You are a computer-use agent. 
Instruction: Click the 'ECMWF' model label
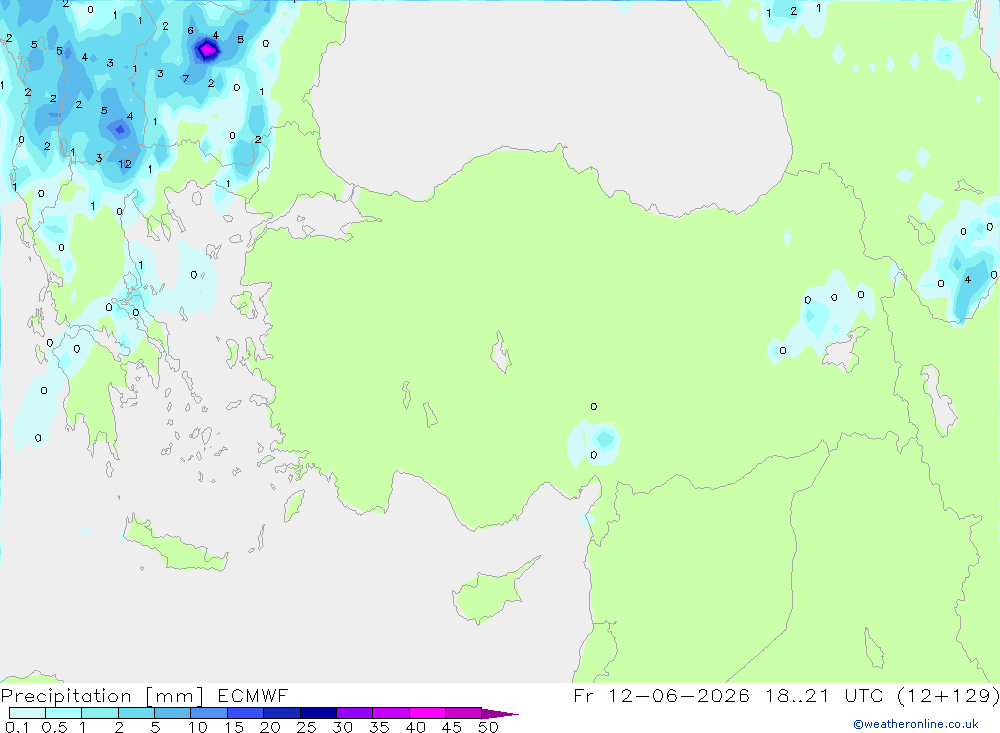(x=253, y=695)
